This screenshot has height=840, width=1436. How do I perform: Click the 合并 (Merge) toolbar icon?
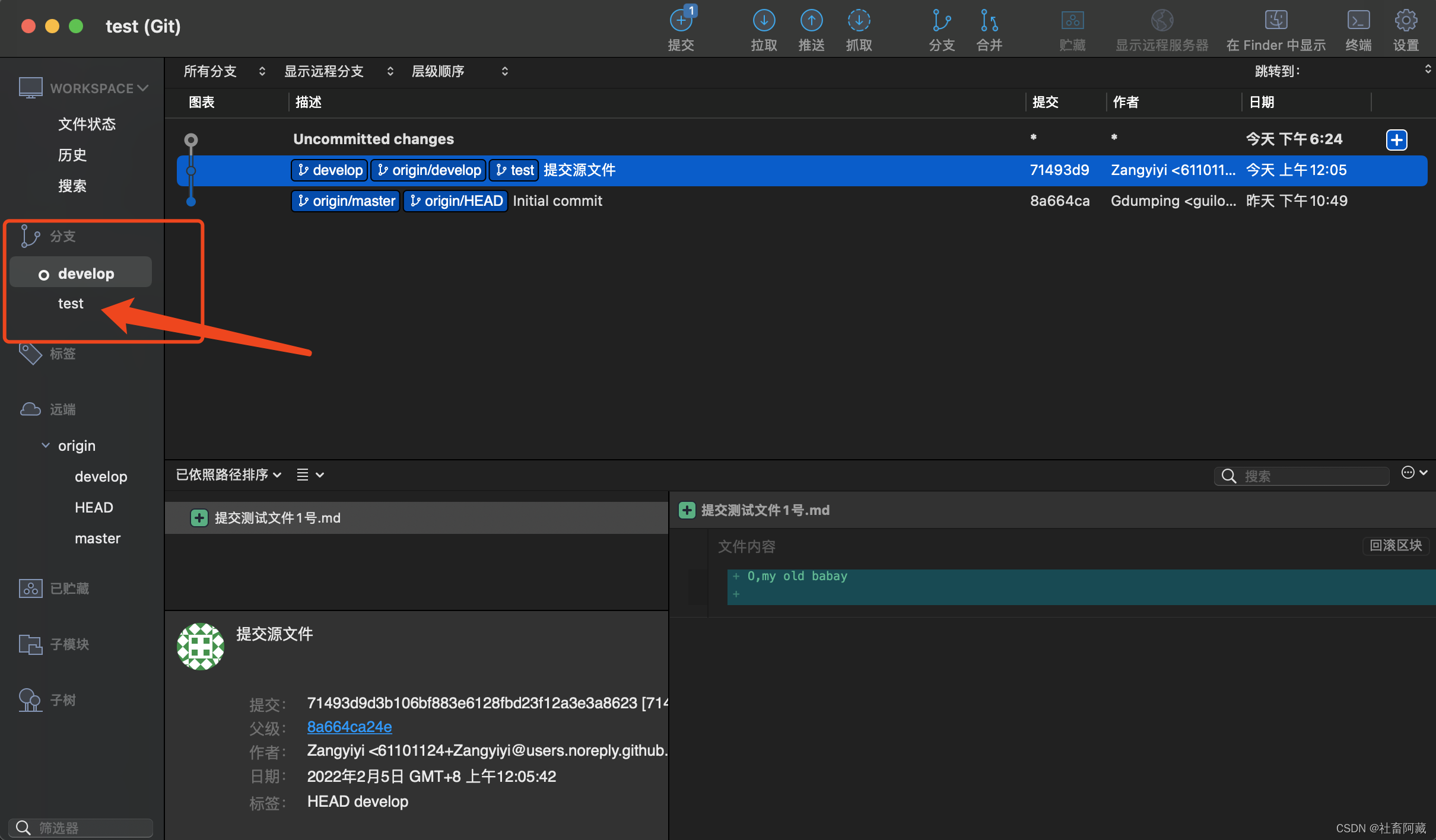tap(989, 21)
